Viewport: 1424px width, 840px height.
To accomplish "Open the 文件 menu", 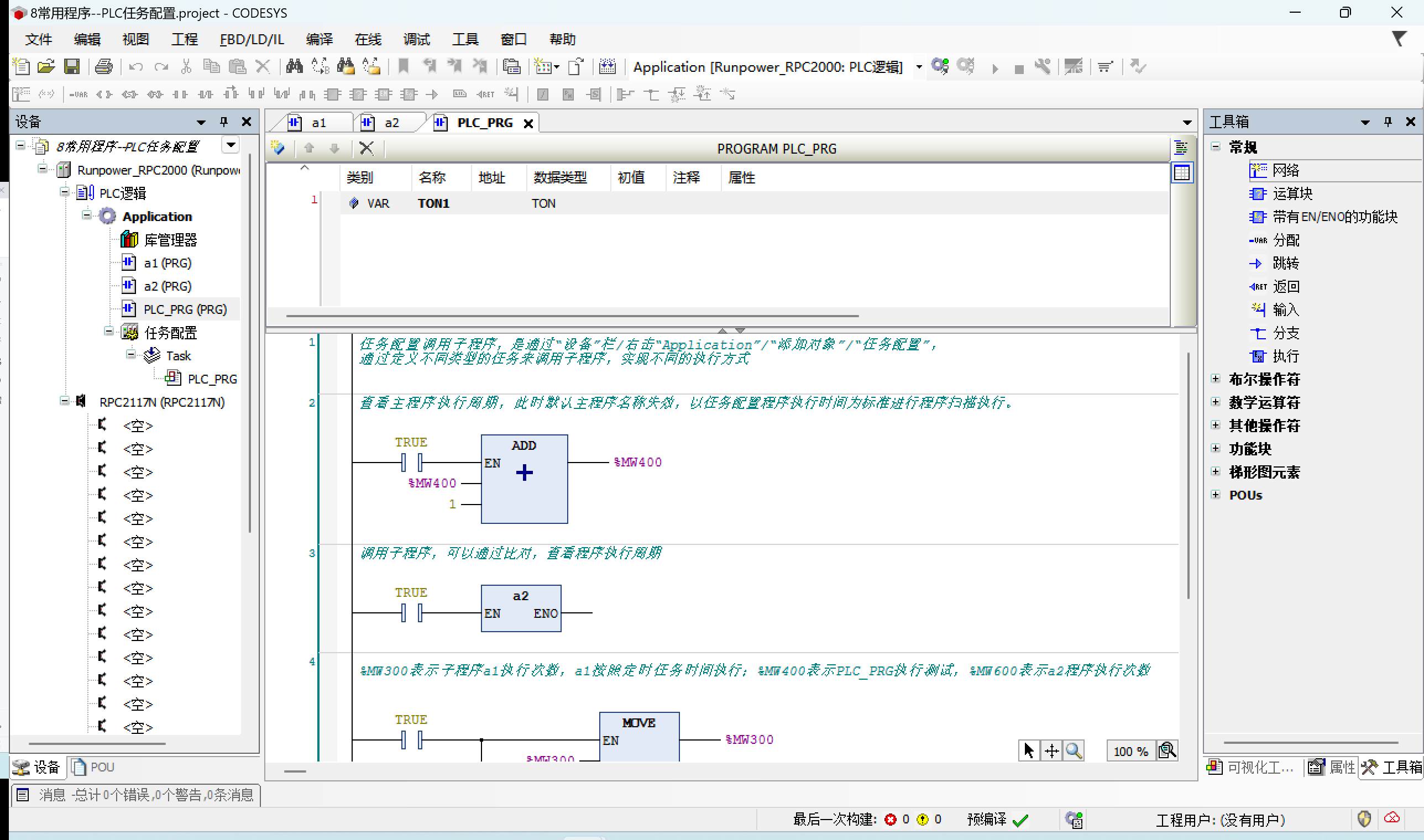I will pyautogui.click(x=39, y=39).
